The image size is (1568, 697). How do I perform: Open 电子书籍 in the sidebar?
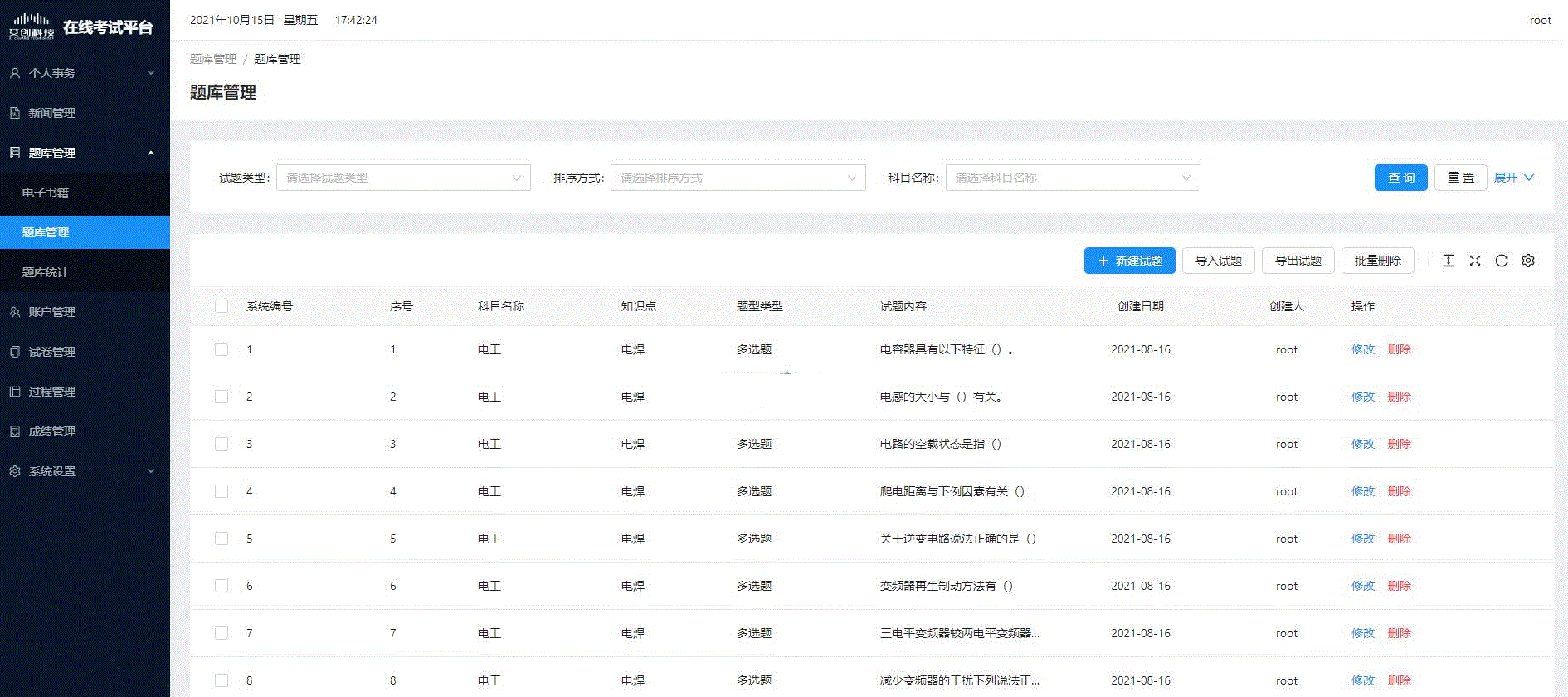click(46, 193)
